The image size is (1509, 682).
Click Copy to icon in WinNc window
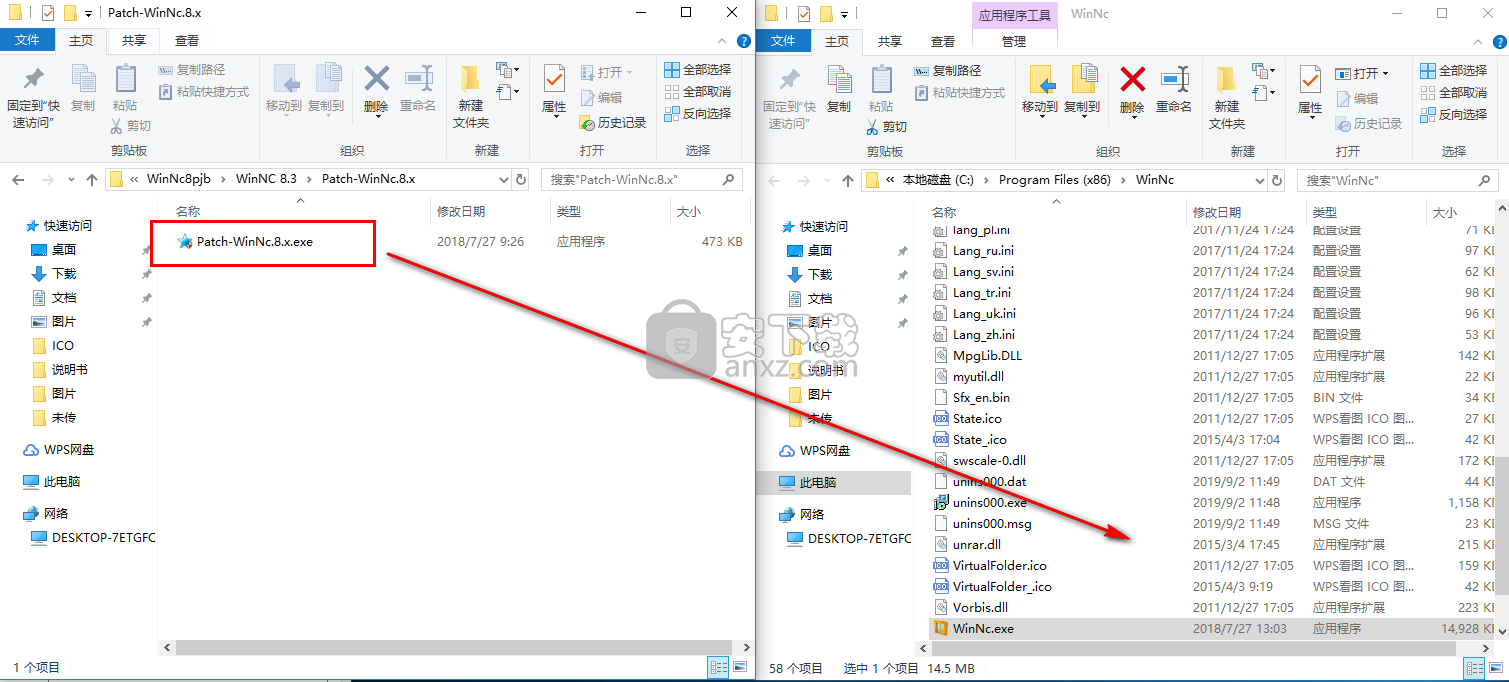(1082, 79)
